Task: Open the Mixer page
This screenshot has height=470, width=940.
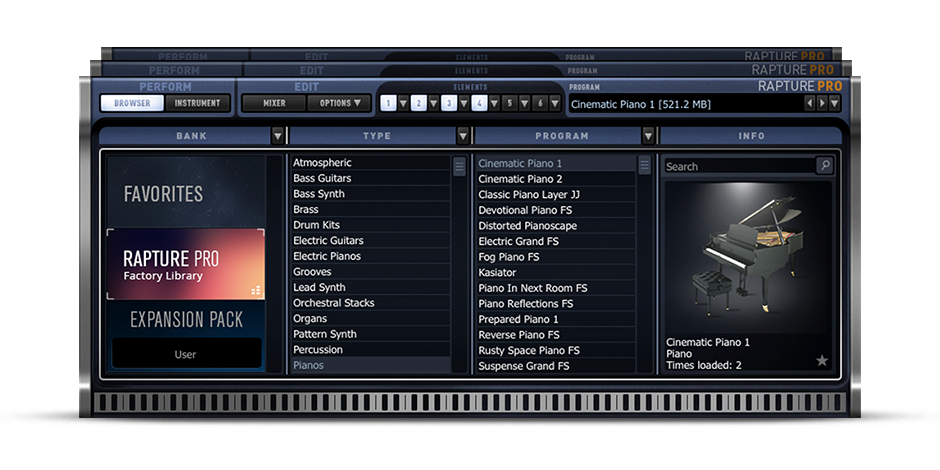Action: 274,103
